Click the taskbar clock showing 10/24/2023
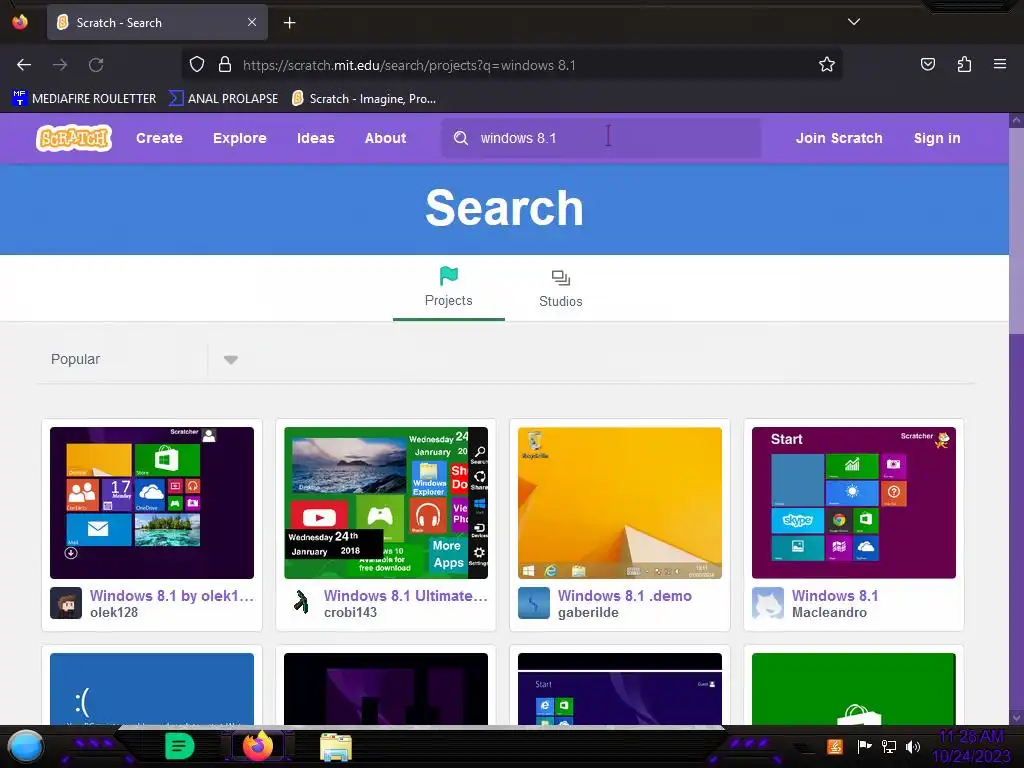Screen dimensions: 1024x768 pyautogui.click(x=971, y=746)
